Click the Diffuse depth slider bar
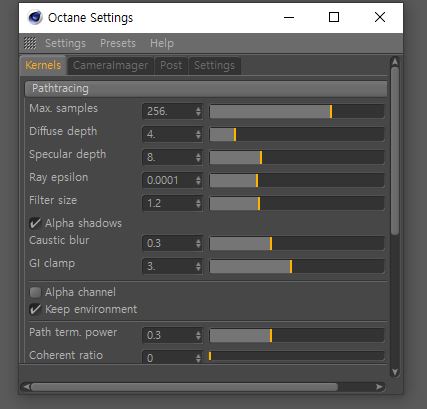This screenshot has width=427, height=409. point(297,134)
